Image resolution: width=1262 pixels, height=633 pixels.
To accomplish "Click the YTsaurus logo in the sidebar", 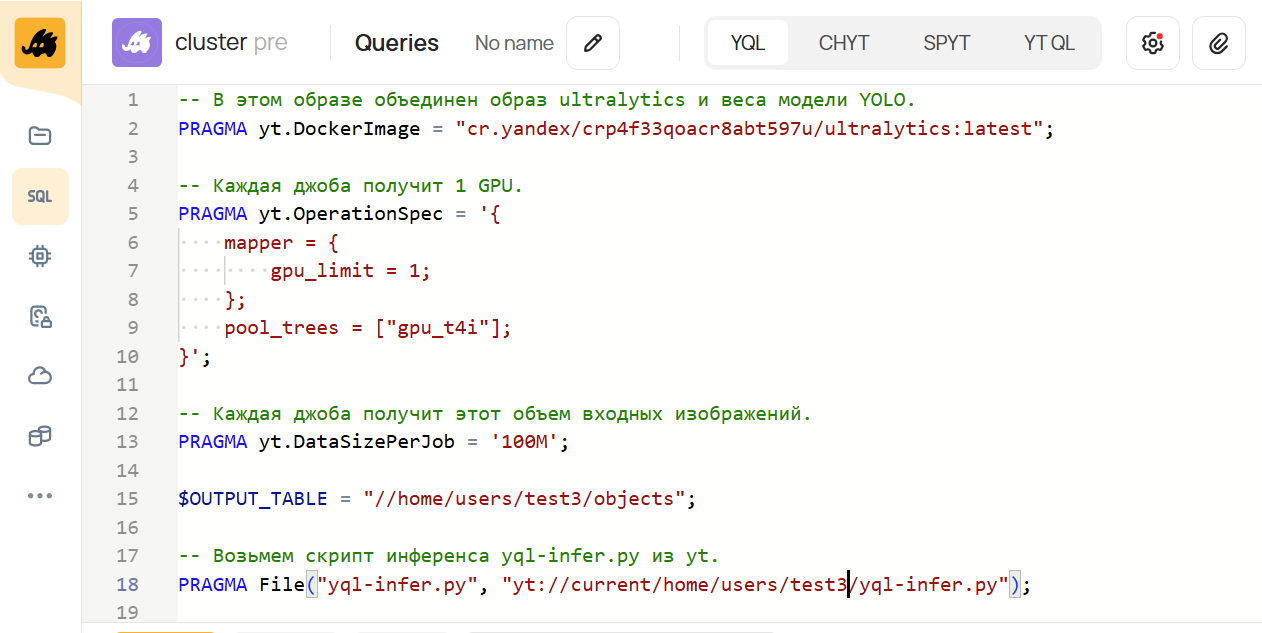I will coord(40,43).
